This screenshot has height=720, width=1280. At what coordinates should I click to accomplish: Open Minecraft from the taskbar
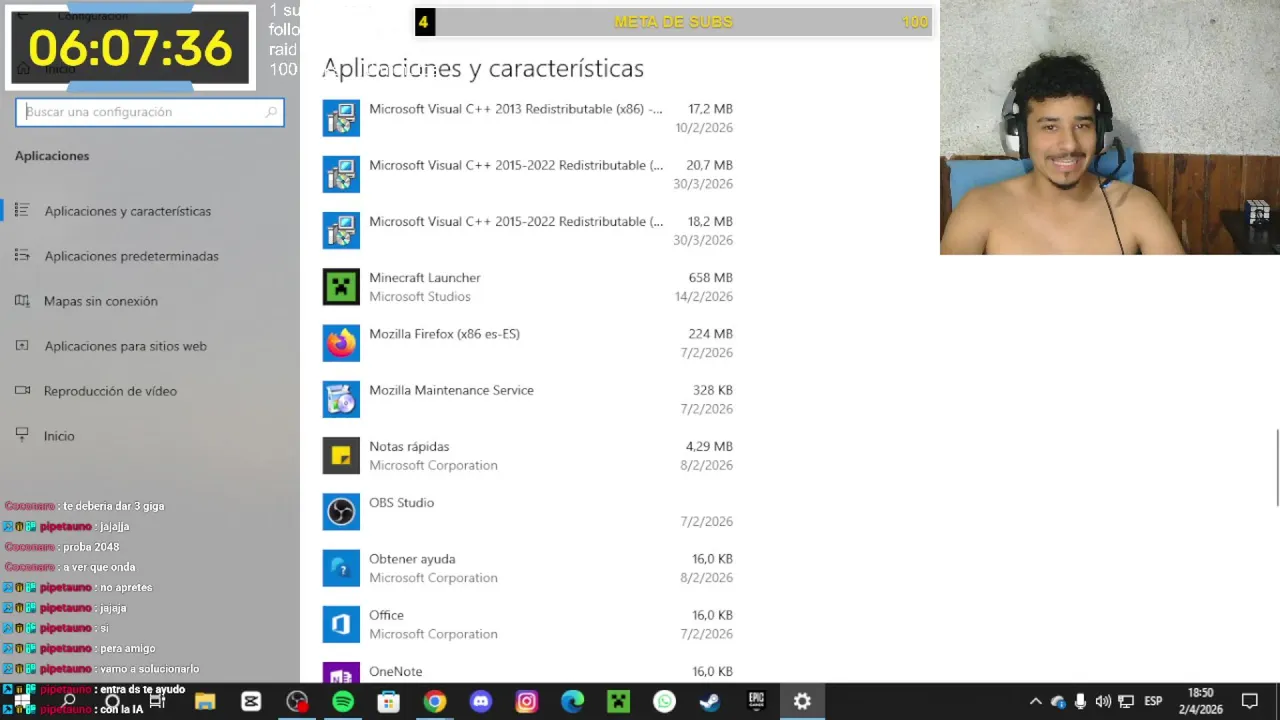[619, 702]
